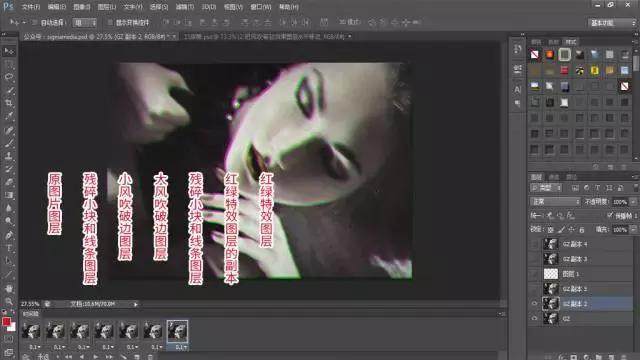This screenshot has width=640, height=360.
Task: Select the Clone Stamp tool
Action: pos(9,156)
